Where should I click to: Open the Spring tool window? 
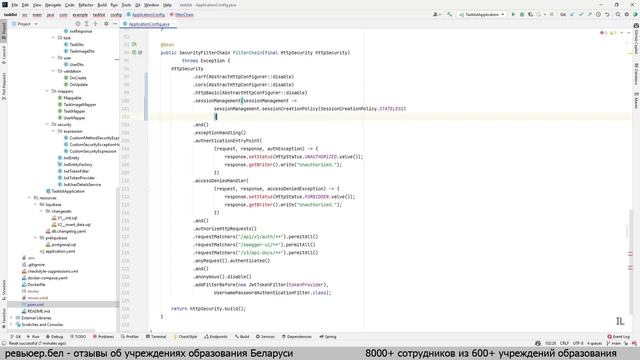pyautogui.click(x=328, y=337)
